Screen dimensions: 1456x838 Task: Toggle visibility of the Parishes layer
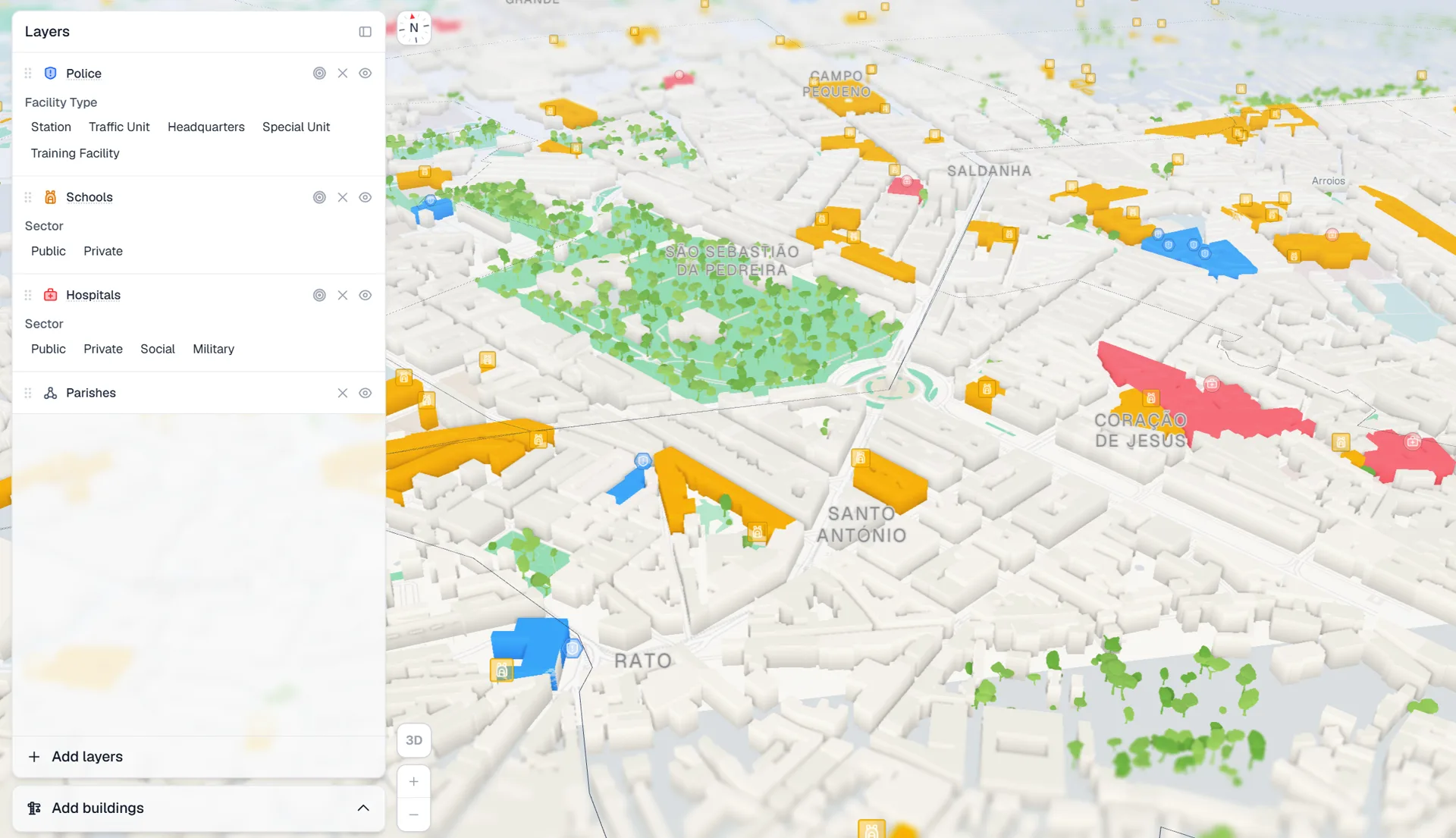(x=365, y=393)
